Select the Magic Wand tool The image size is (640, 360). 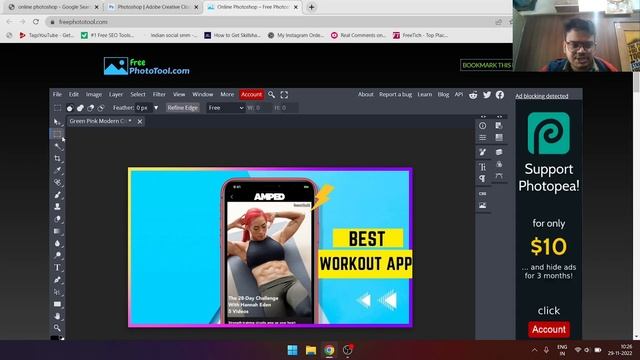[x=57, y=146]
